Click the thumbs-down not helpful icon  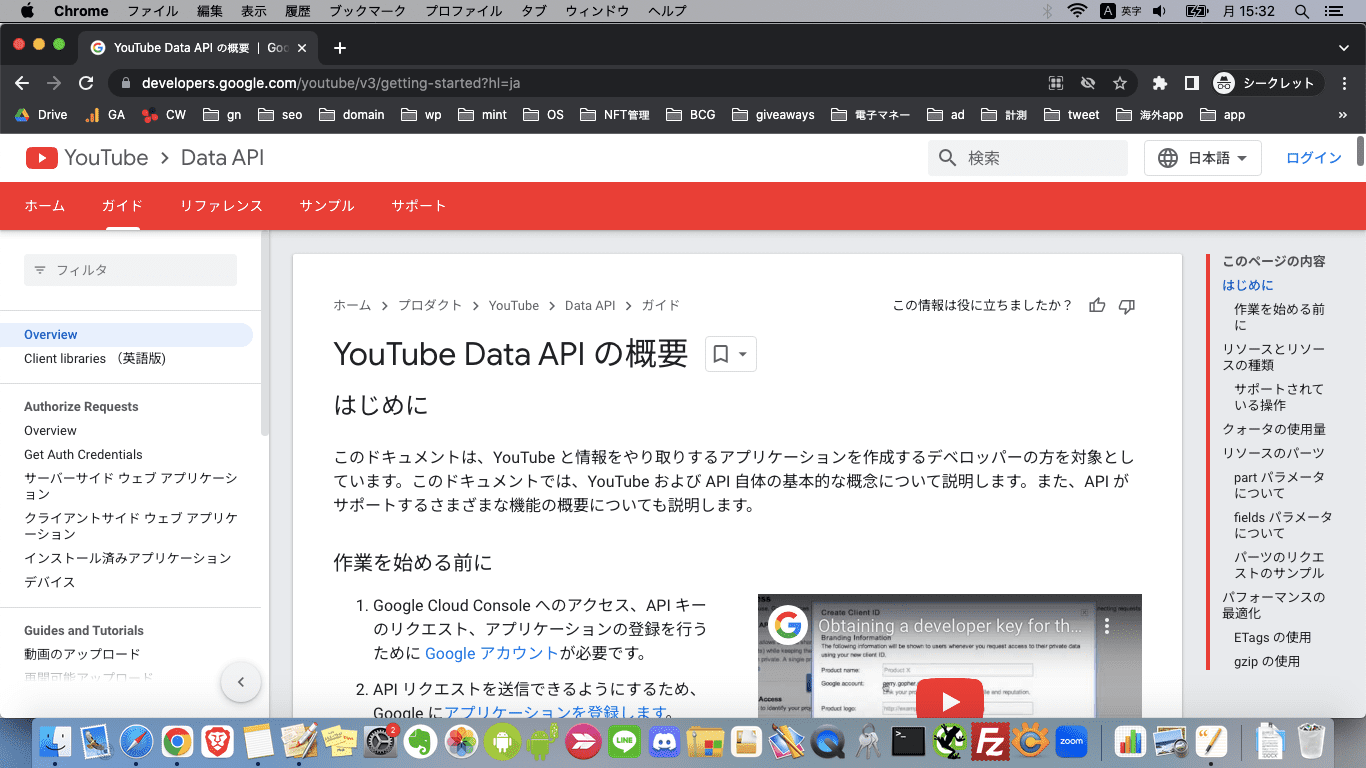click(x=1127, y=306)
